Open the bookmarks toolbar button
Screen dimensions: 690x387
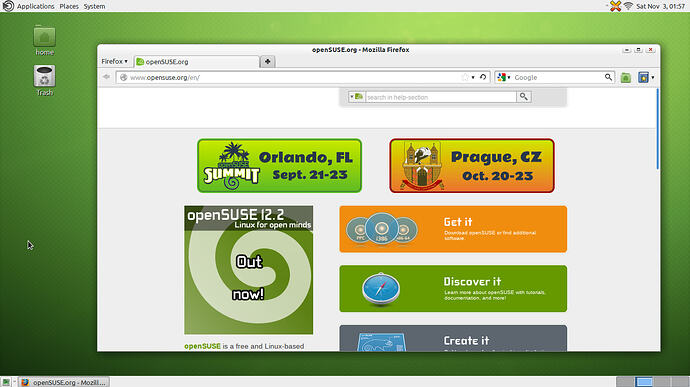pos(643,77)
